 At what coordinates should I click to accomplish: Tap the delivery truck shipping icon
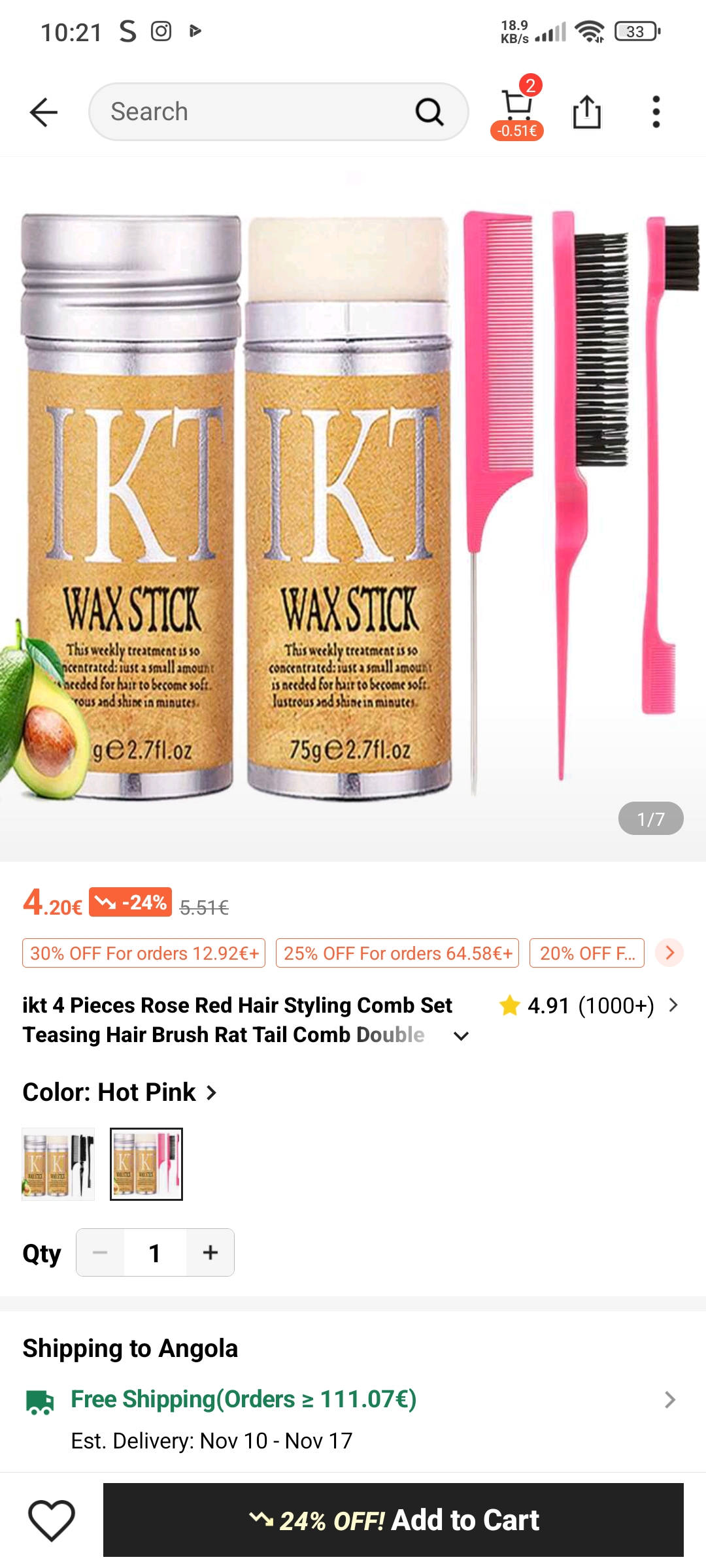pyautogui.click(x=40, y=1402)
